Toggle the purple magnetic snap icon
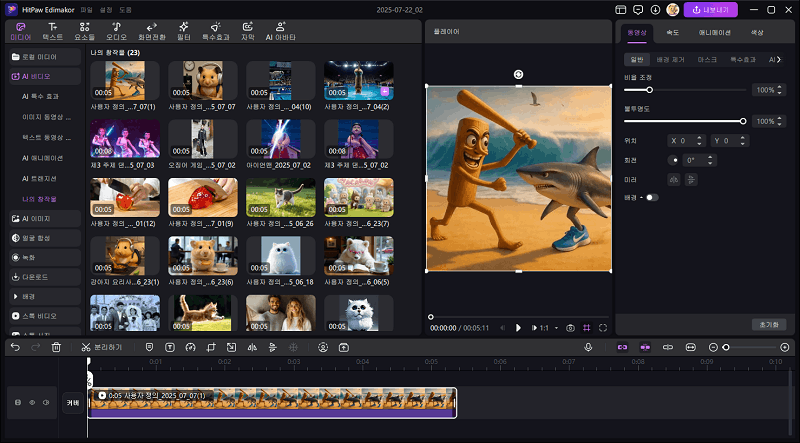The width and height of the screenshot is (800, 443). tap(645, 347)
